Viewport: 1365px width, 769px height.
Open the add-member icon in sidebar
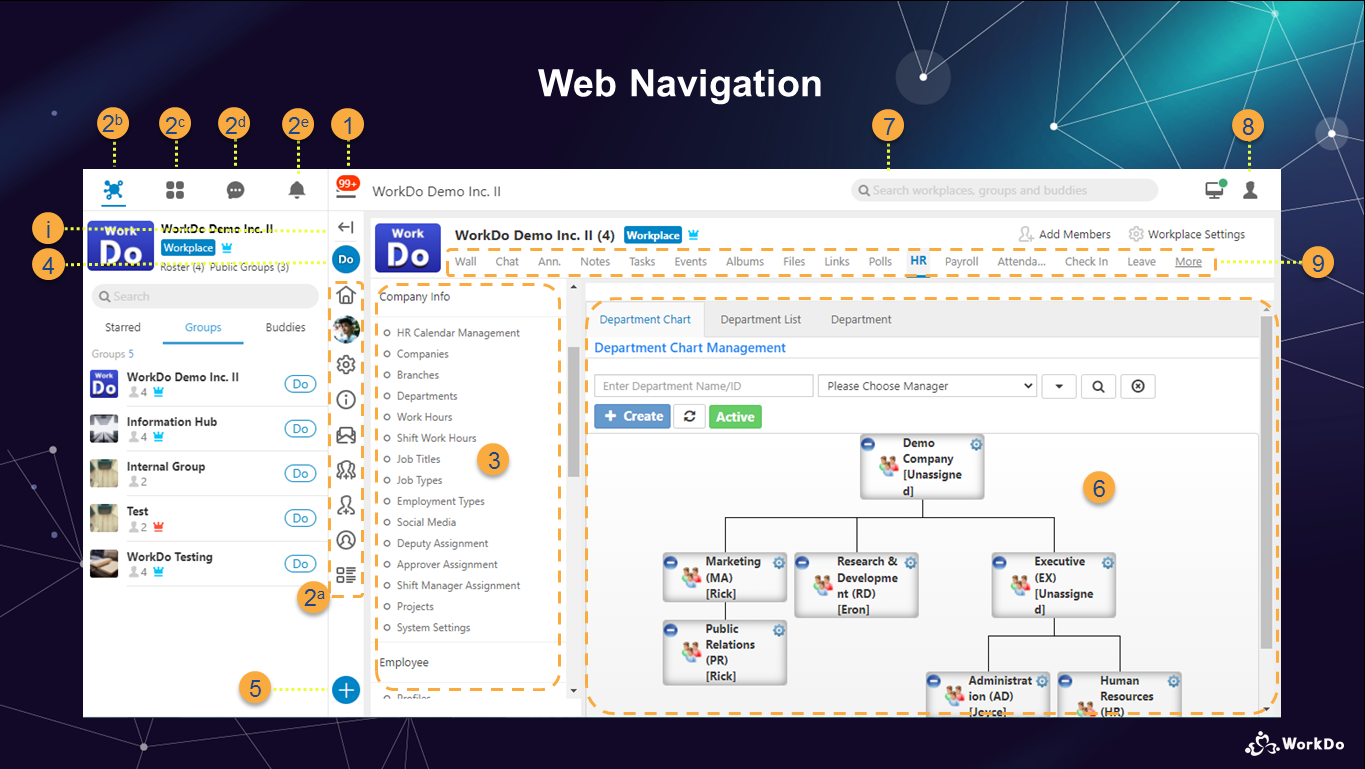[346, 505]
